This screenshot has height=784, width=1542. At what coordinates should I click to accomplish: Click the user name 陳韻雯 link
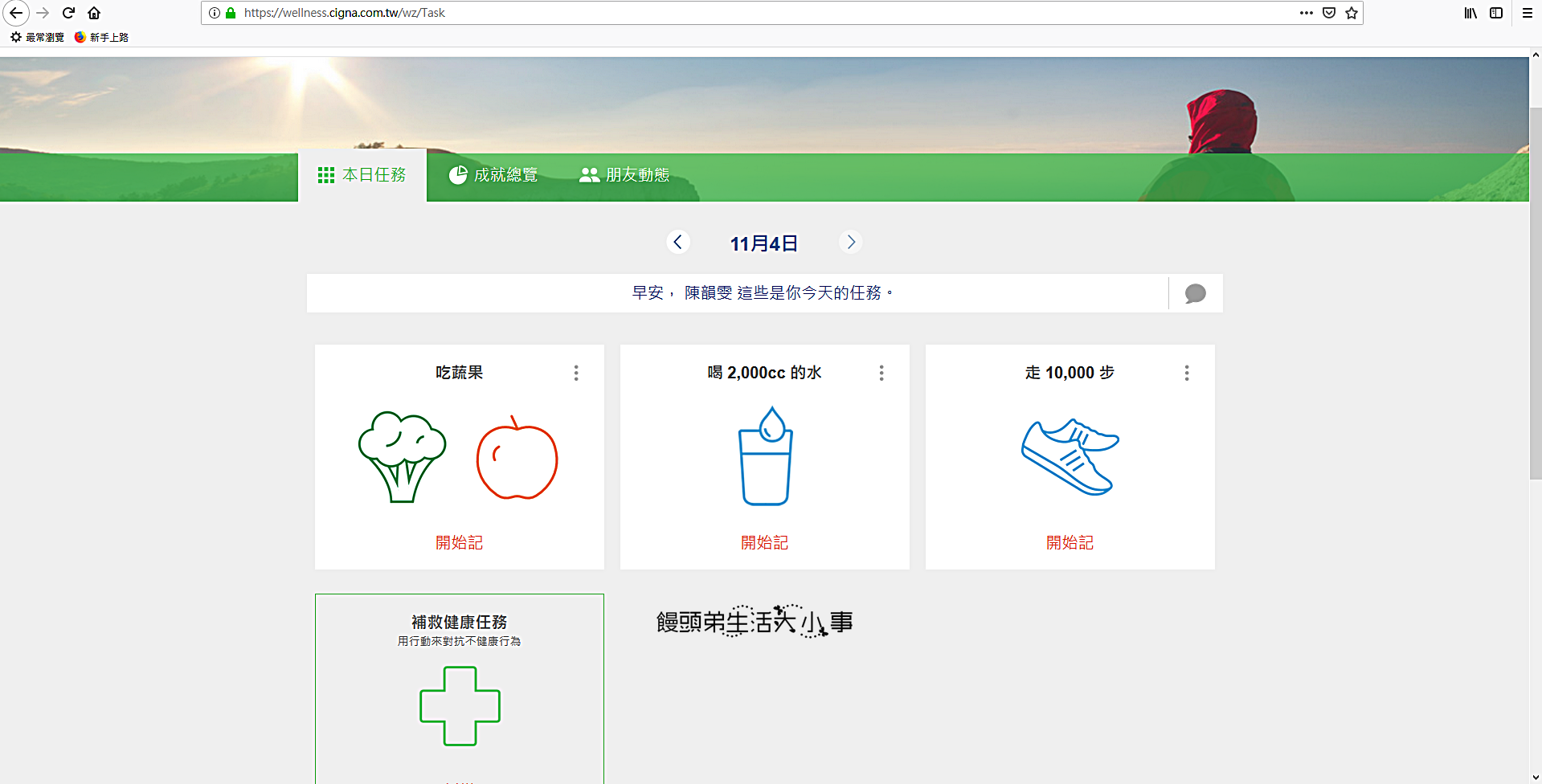[708, 293]
